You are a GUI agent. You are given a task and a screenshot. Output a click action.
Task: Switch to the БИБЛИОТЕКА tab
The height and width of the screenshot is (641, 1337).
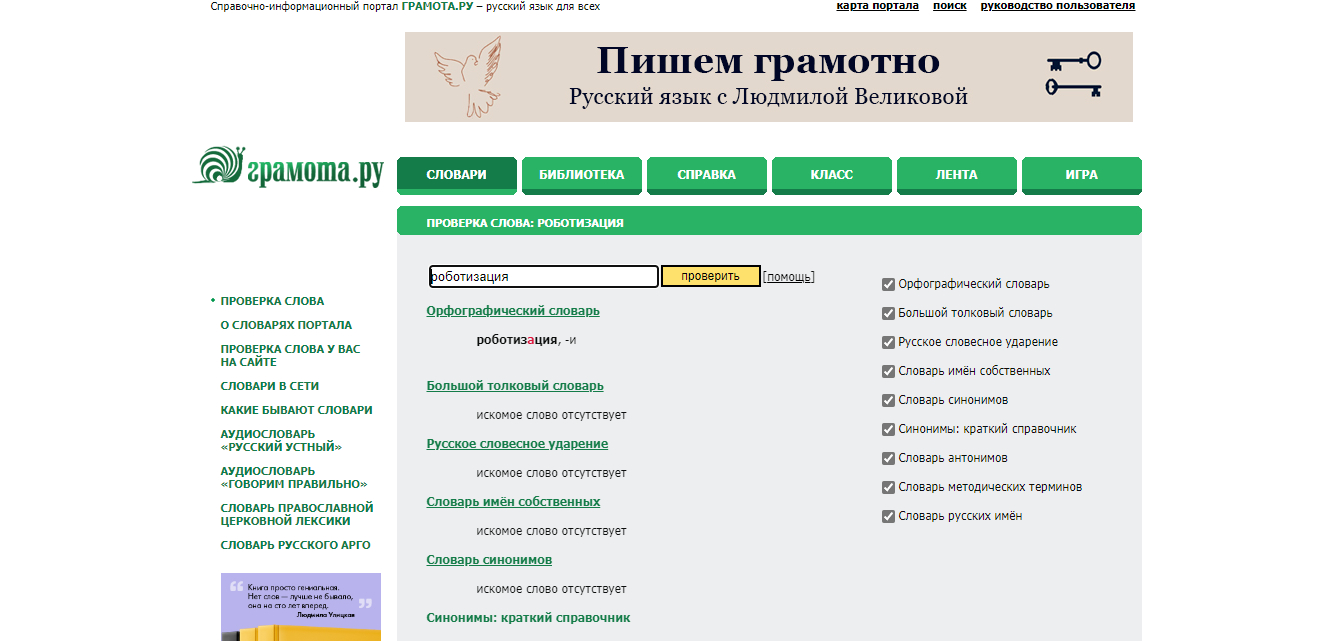[581, 175]
